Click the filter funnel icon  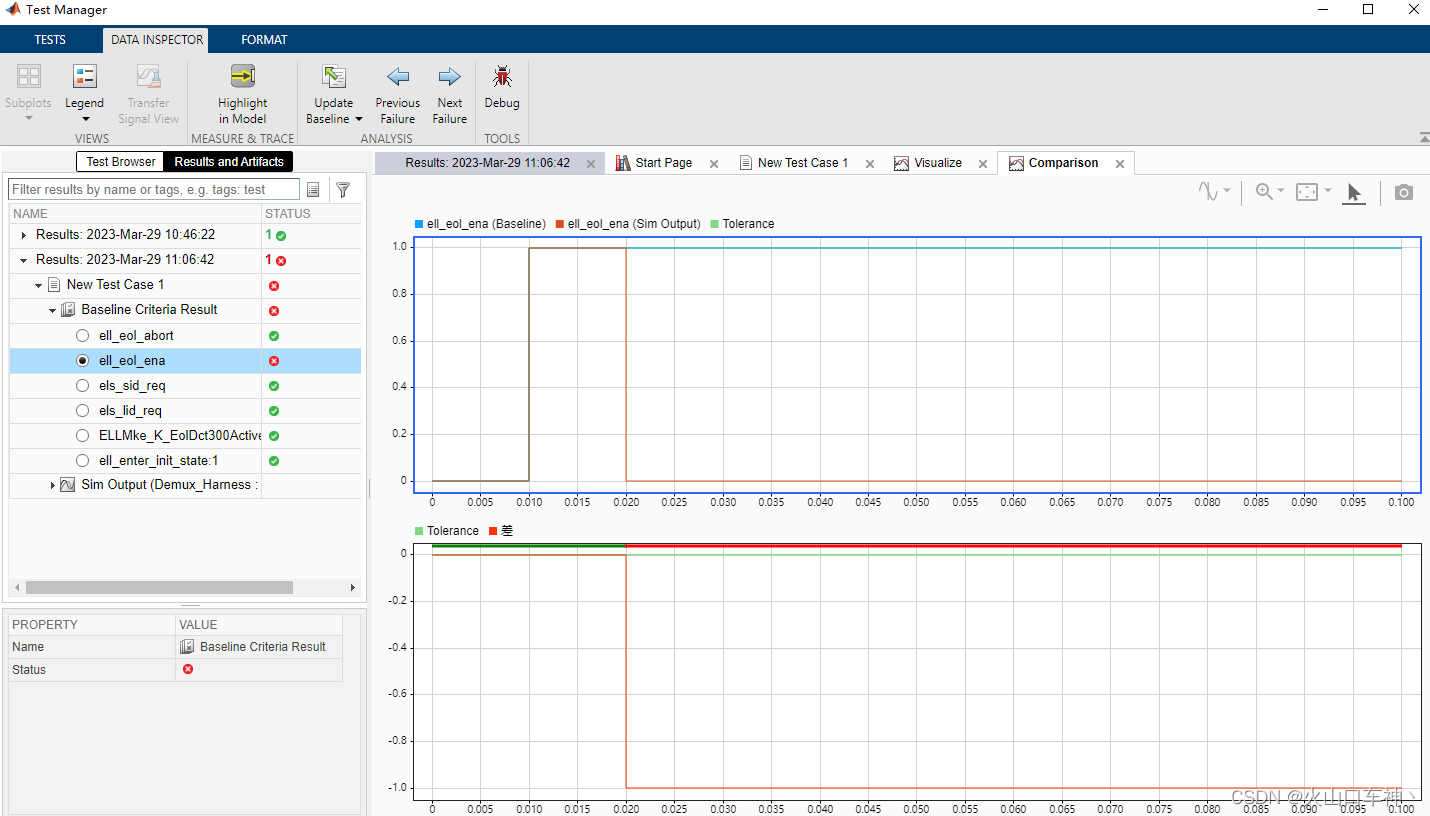click(x=343, y=189)
